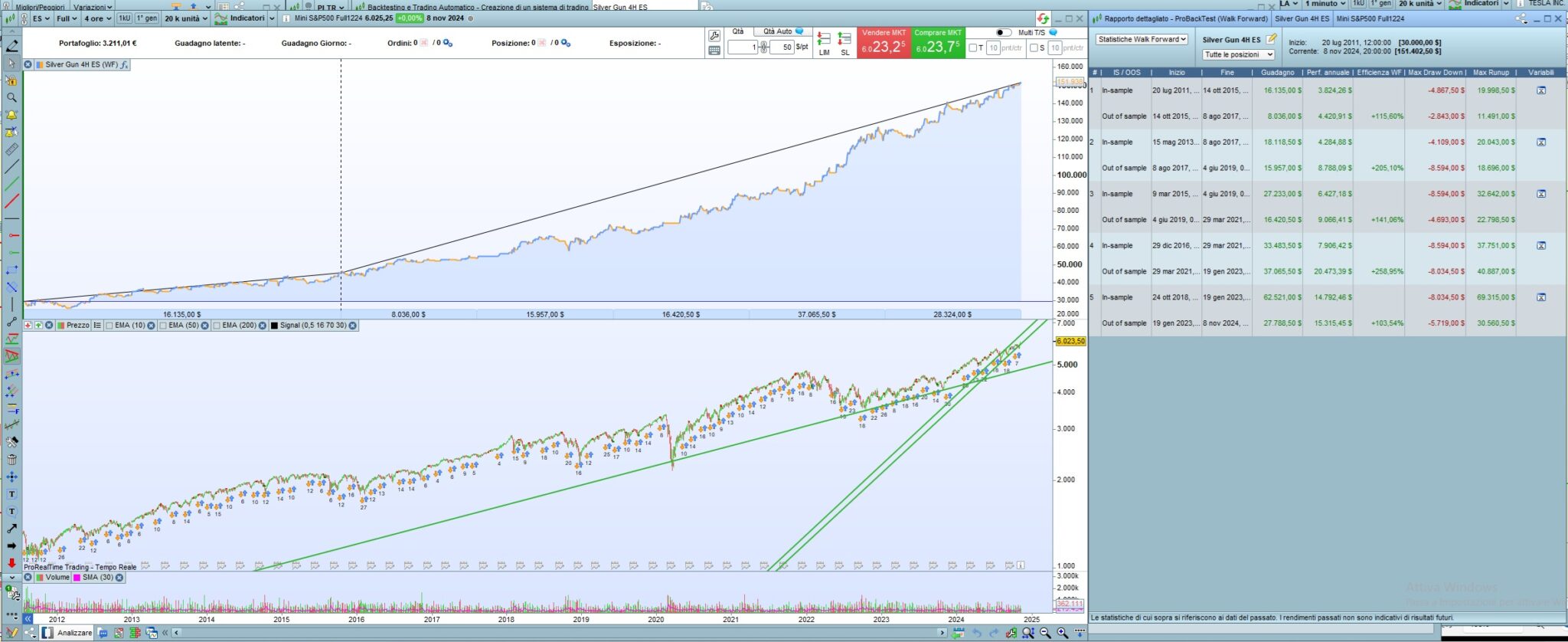Open the Statistiche Walk Forward dropdown
The height and width of the screenshot is (642, 1568).
[1142, 39]
